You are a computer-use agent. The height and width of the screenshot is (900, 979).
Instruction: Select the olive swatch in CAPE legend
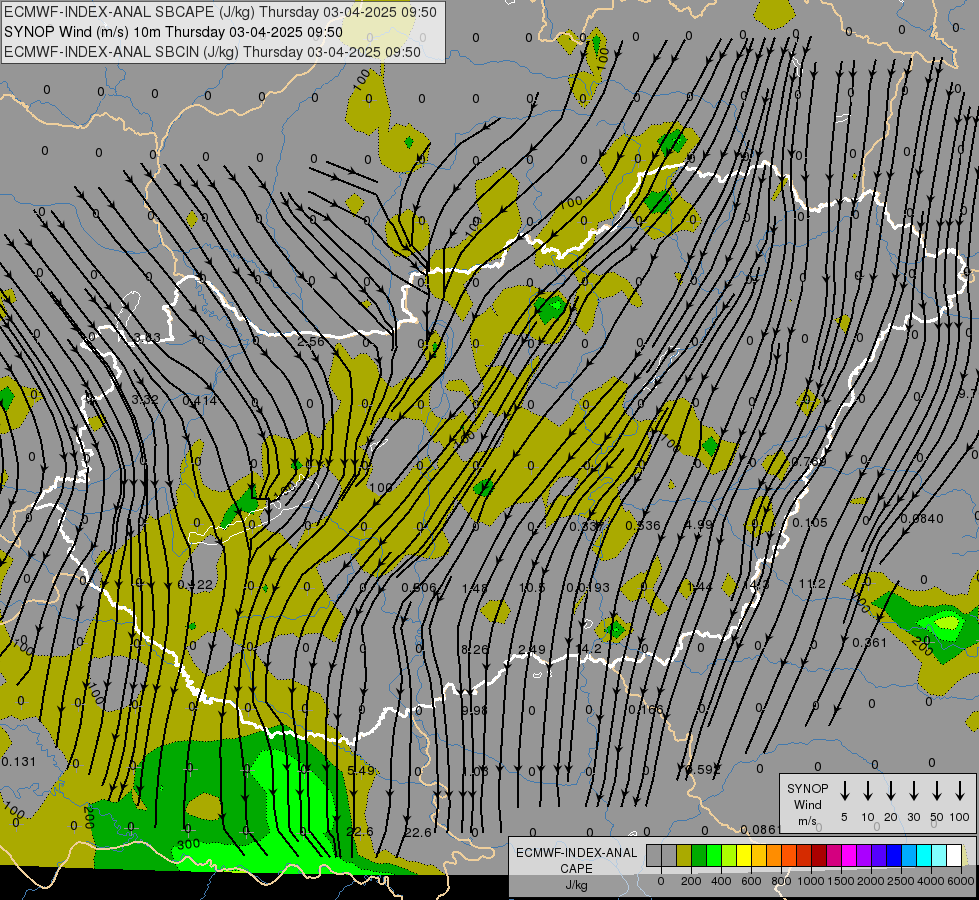click(684, 855)
